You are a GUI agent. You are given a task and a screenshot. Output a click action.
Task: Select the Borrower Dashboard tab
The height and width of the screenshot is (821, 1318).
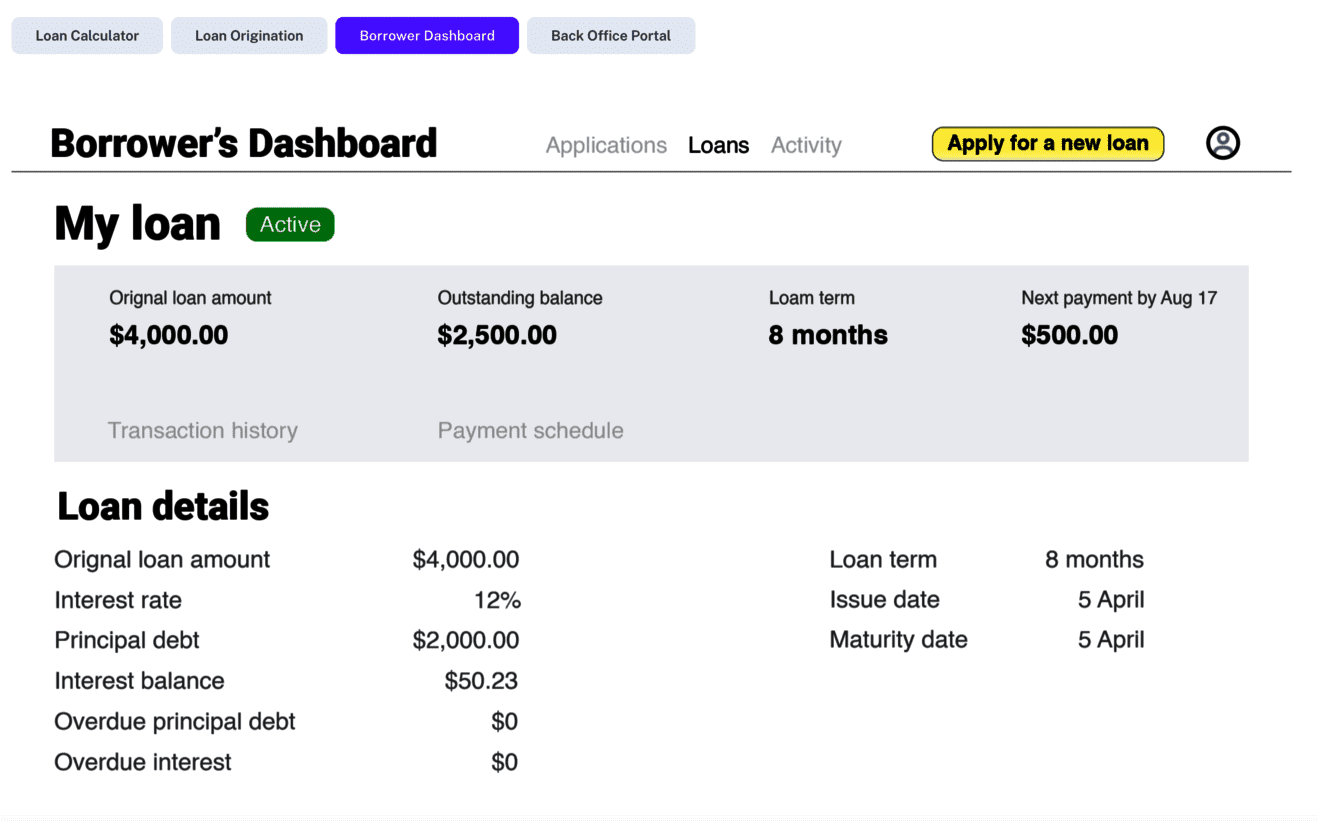tap(427, 36)
